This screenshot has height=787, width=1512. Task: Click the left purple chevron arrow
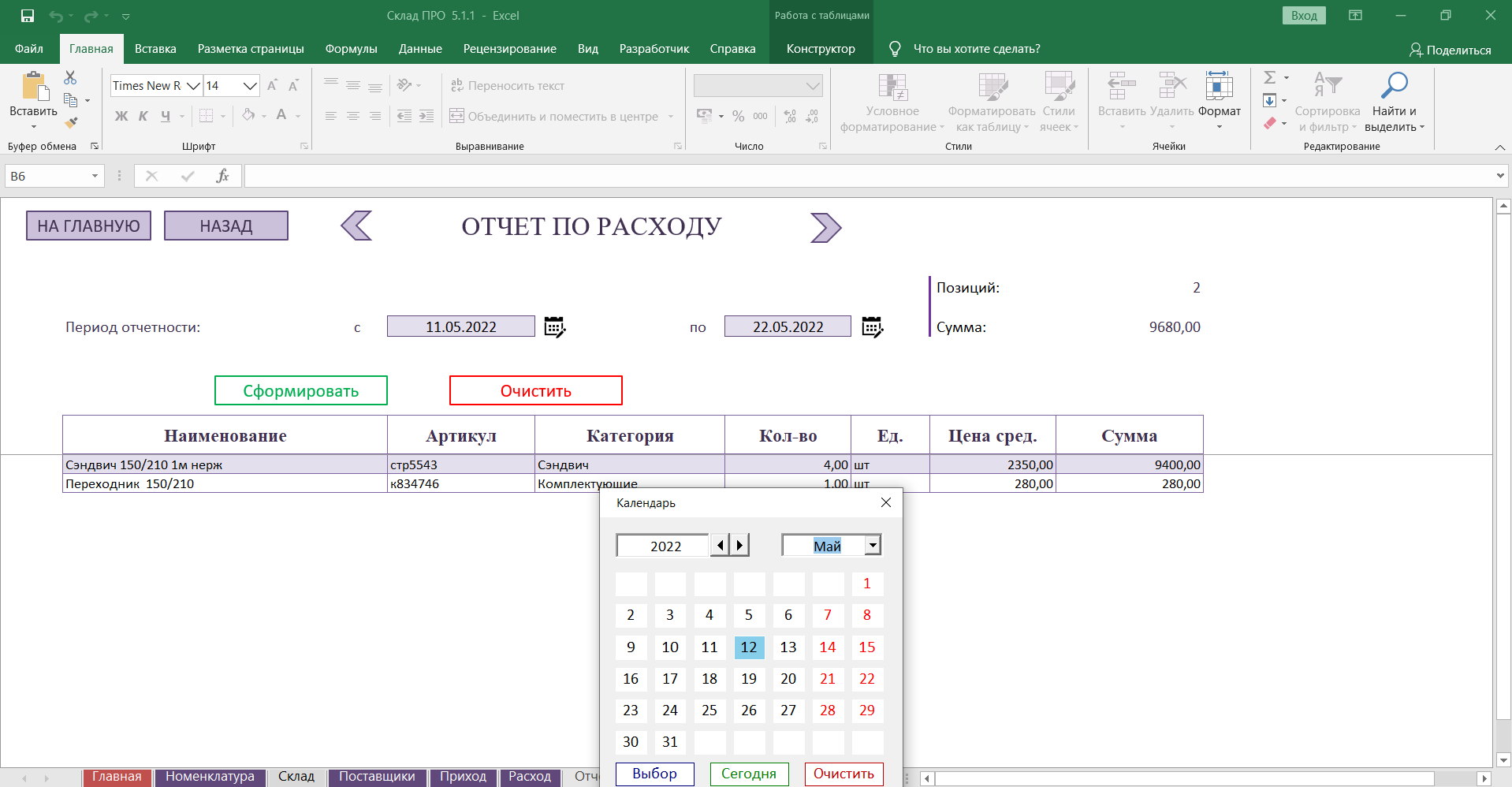pos(356,226)
